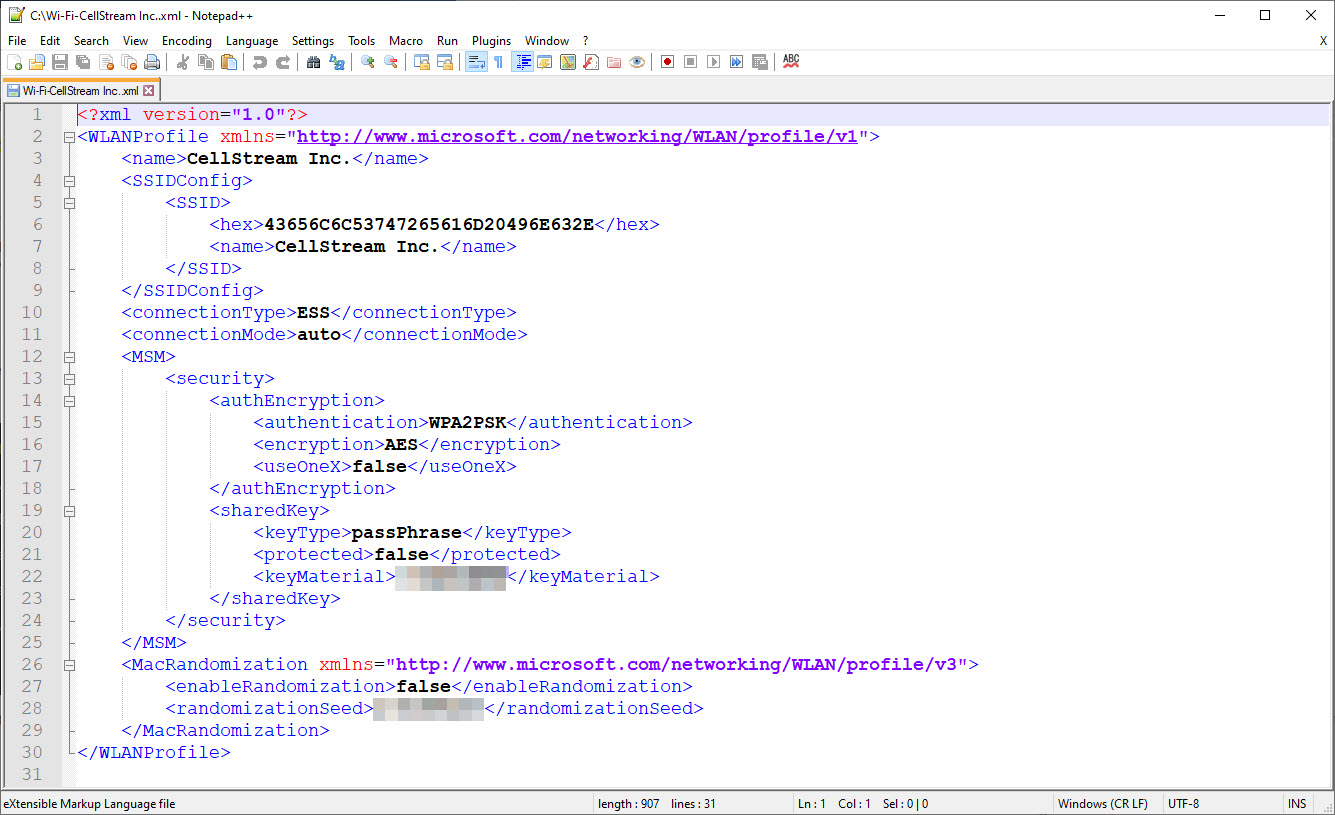Click the New file toolbar icon
Image resolution: width=1335 pixels, height=815 pixels.
14,62
